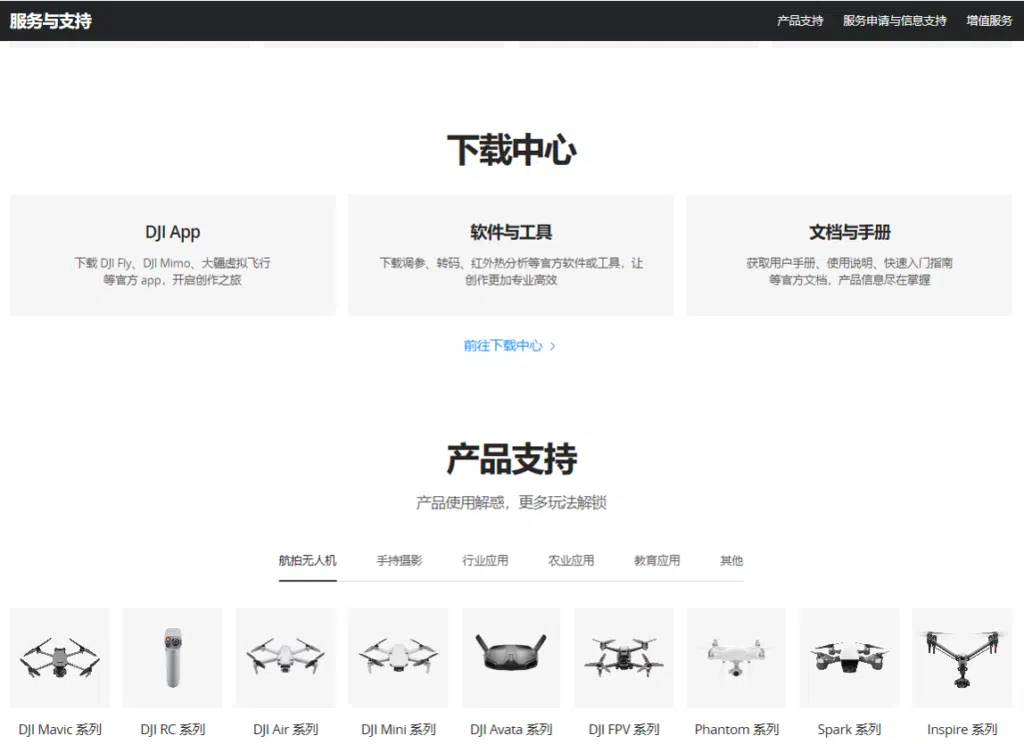Click the DJI FPV 系列 label
This screenshot has width=1024, height=744.
tap(624, 729)
